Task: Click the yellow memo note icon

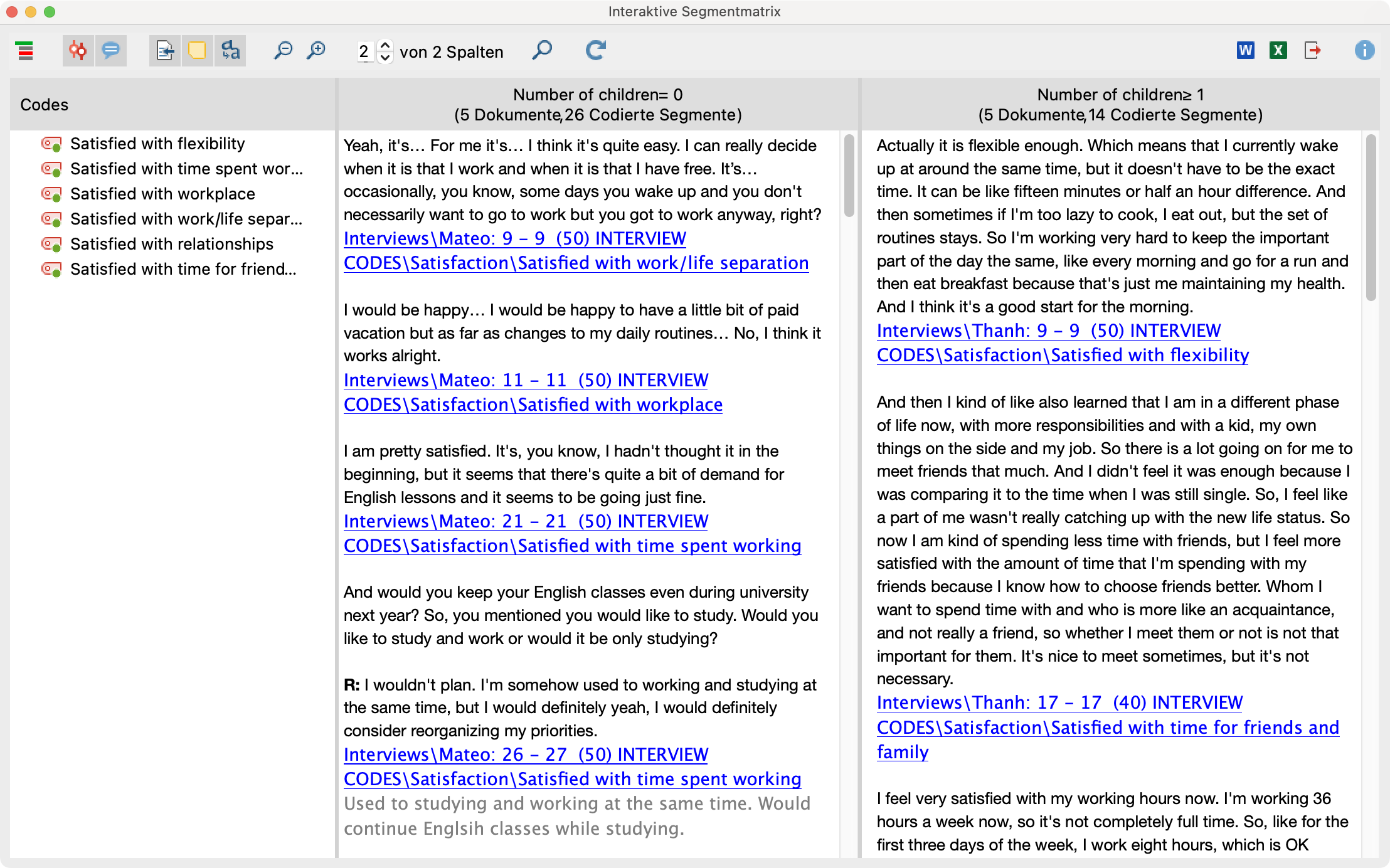Action: (x=198, y=51)
